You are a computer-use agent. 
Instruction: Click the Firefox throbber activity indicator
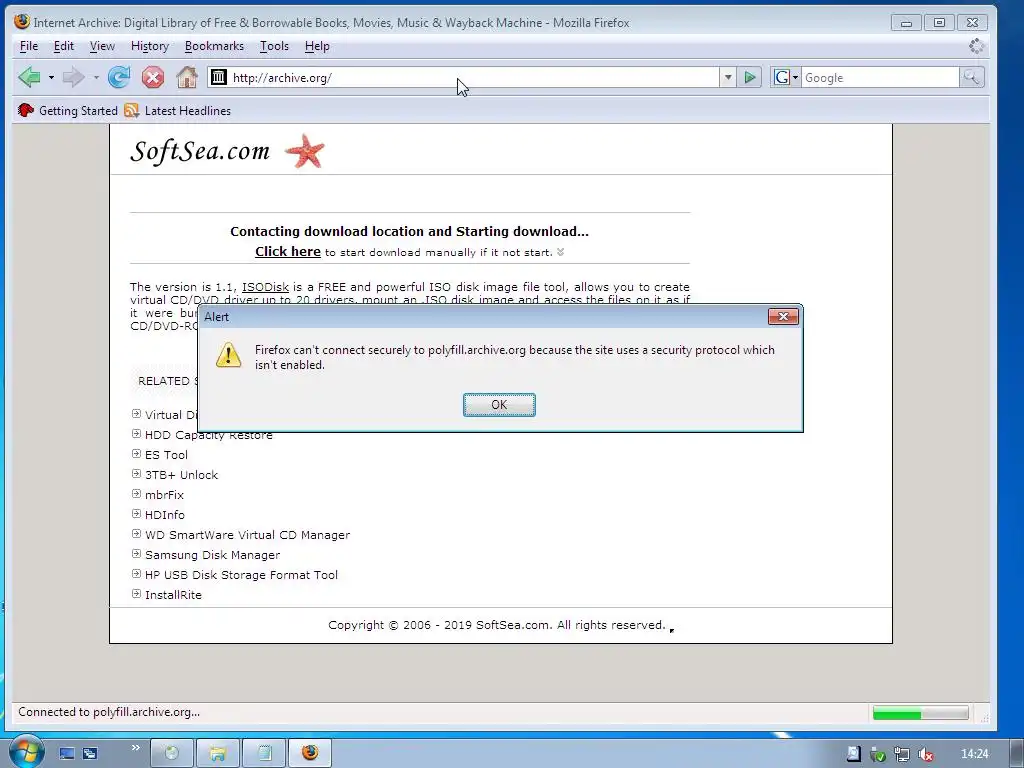click(x=976, y=46)
